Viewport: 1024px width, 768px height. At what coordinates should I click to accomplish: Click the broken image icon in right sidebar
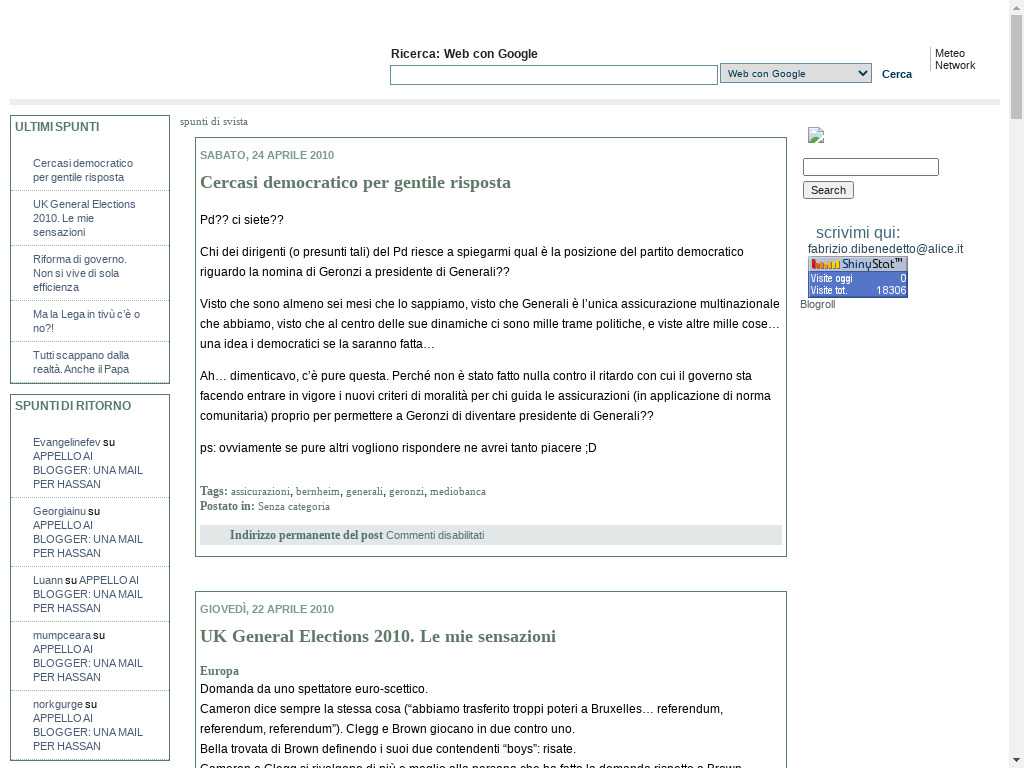point(816,136)
